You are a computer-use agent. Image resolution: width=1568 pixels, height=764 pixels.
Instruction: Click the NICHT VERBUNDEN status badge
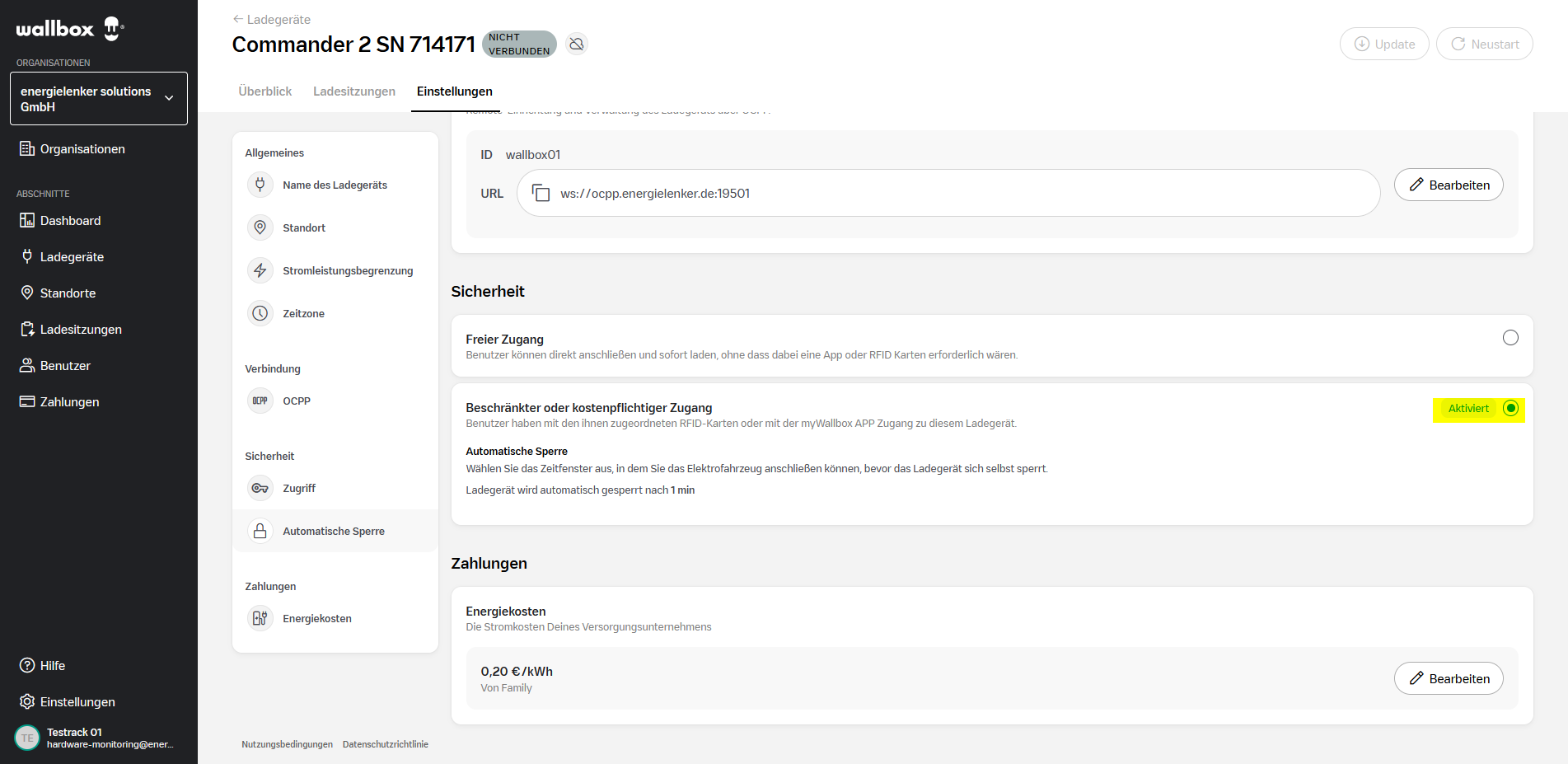click(519, 44)
